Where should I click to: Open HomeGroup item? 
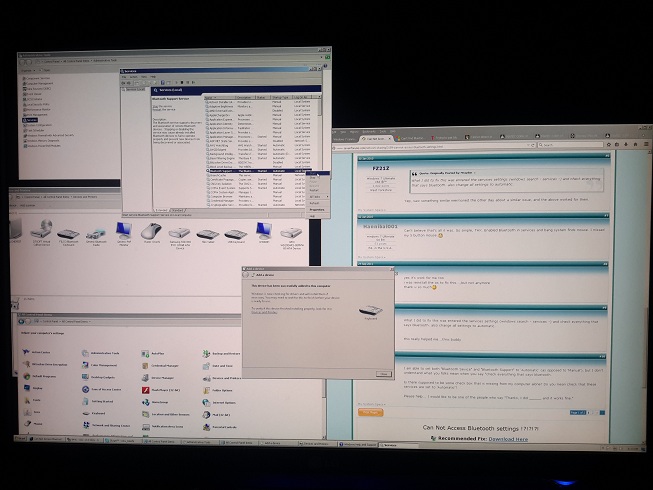(155, 402)
